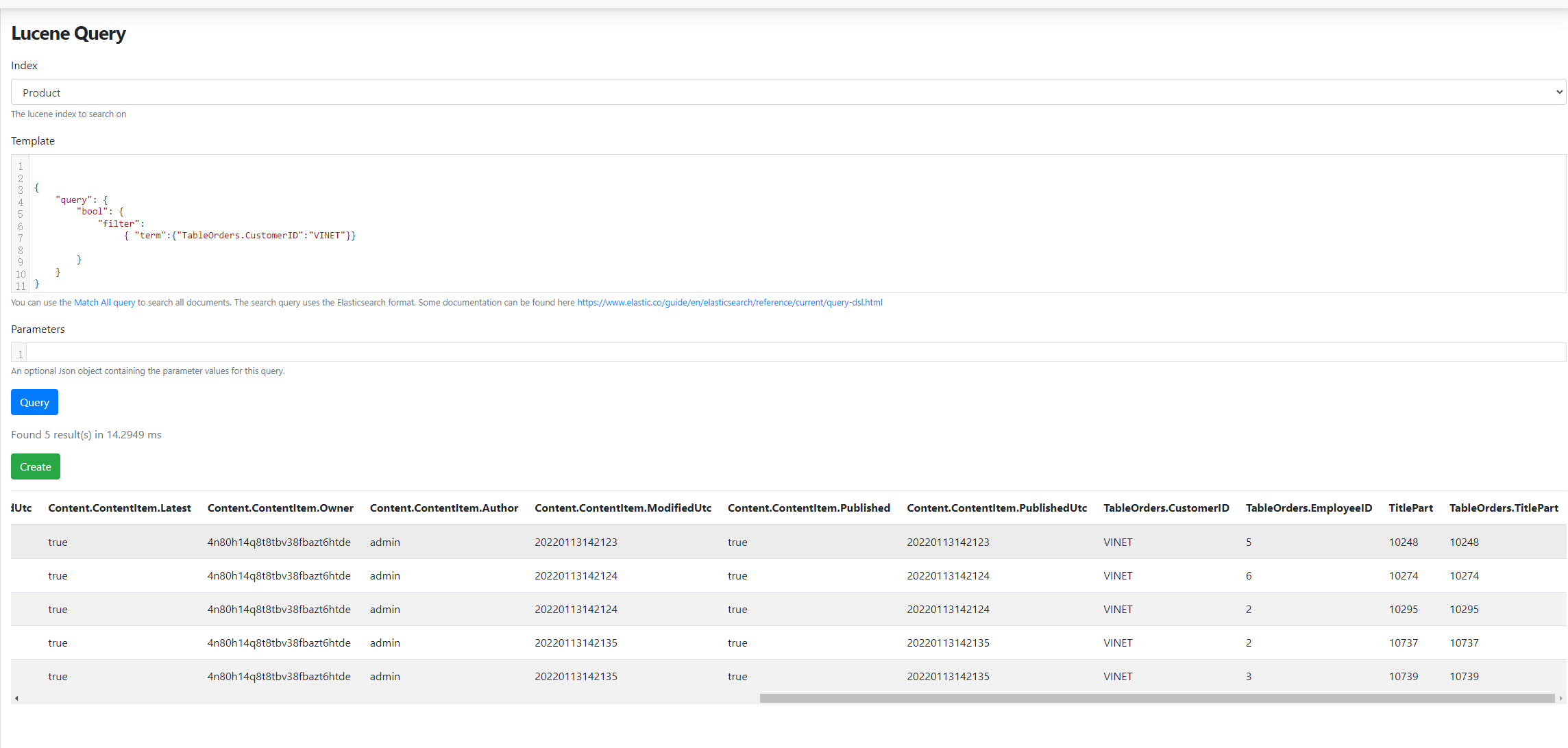Click the TableOrders.CustomerID column header

click(1166, 508)
